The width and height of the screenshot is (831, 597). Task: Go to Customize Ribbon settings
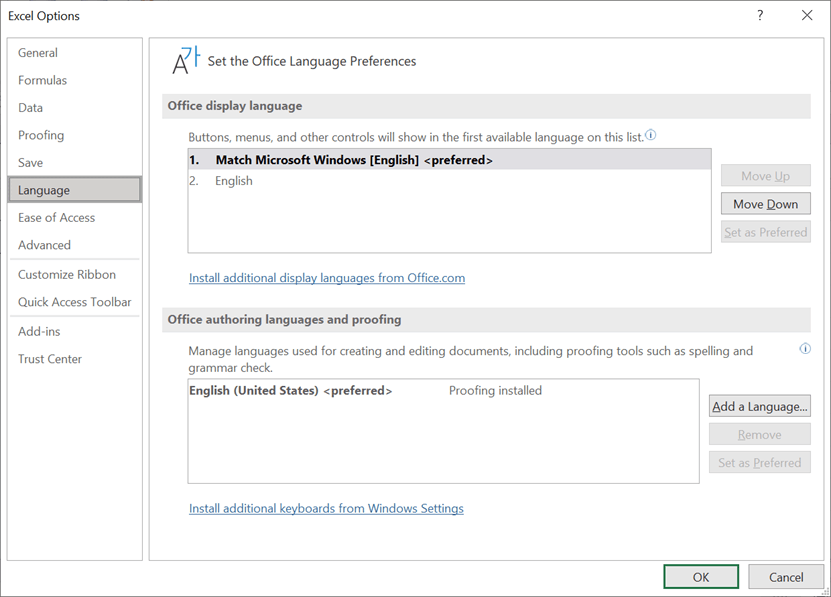point(67,275)
